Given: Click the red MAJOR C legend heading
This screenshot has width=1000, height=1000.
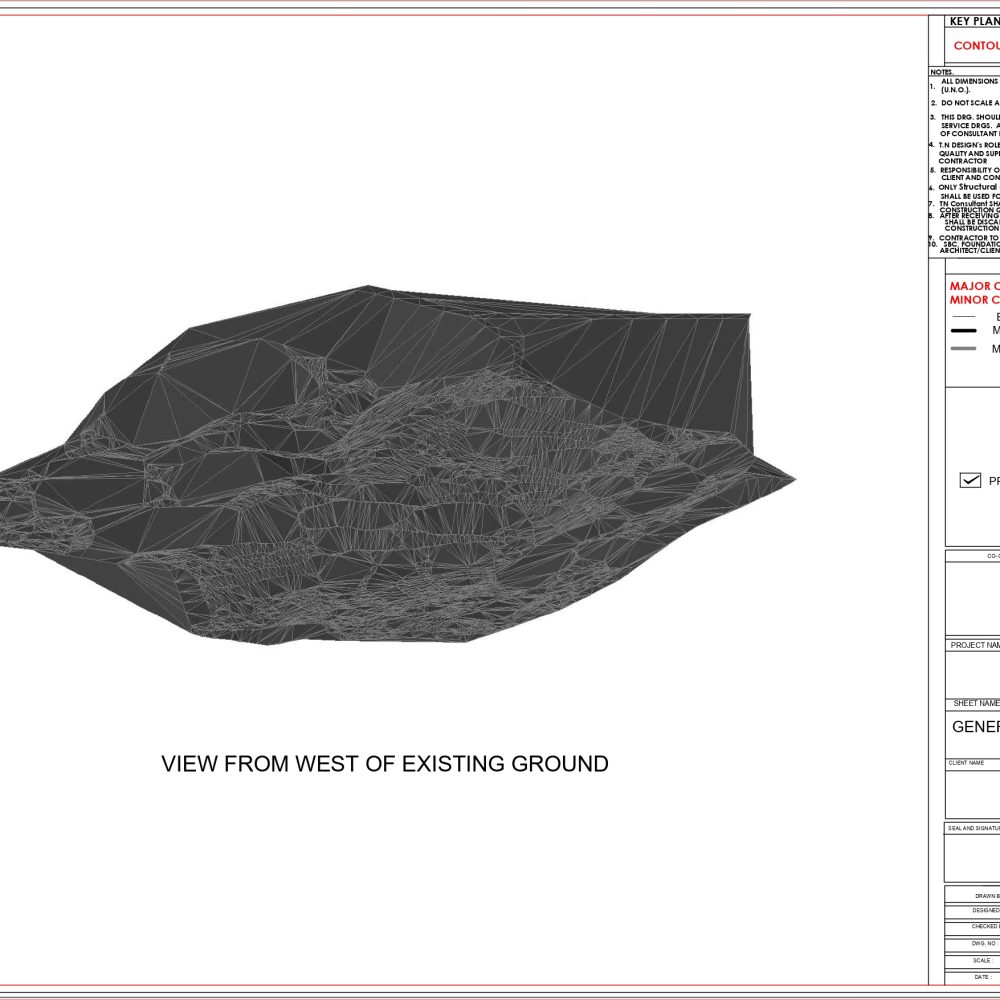Looking at the screenshot, I should tap(974, 286).
